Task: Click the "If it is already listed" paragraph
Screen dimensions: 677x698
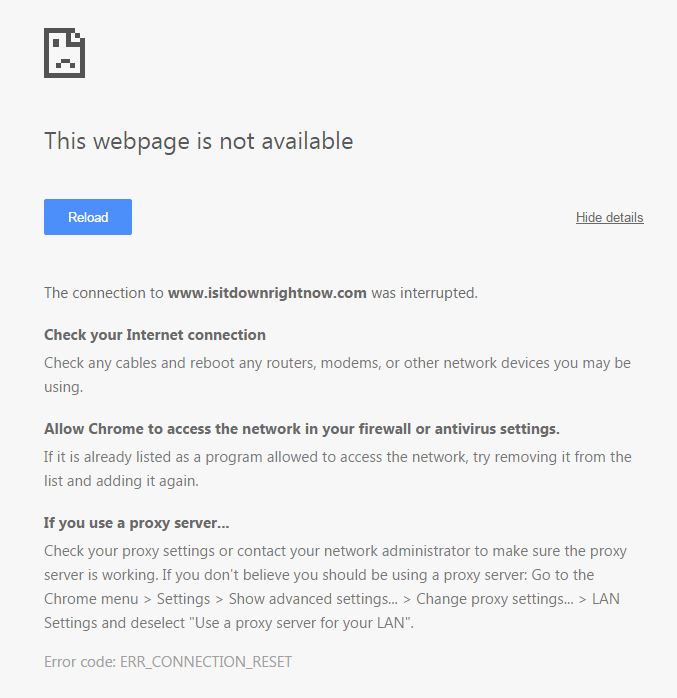Action: click(337, 469)
